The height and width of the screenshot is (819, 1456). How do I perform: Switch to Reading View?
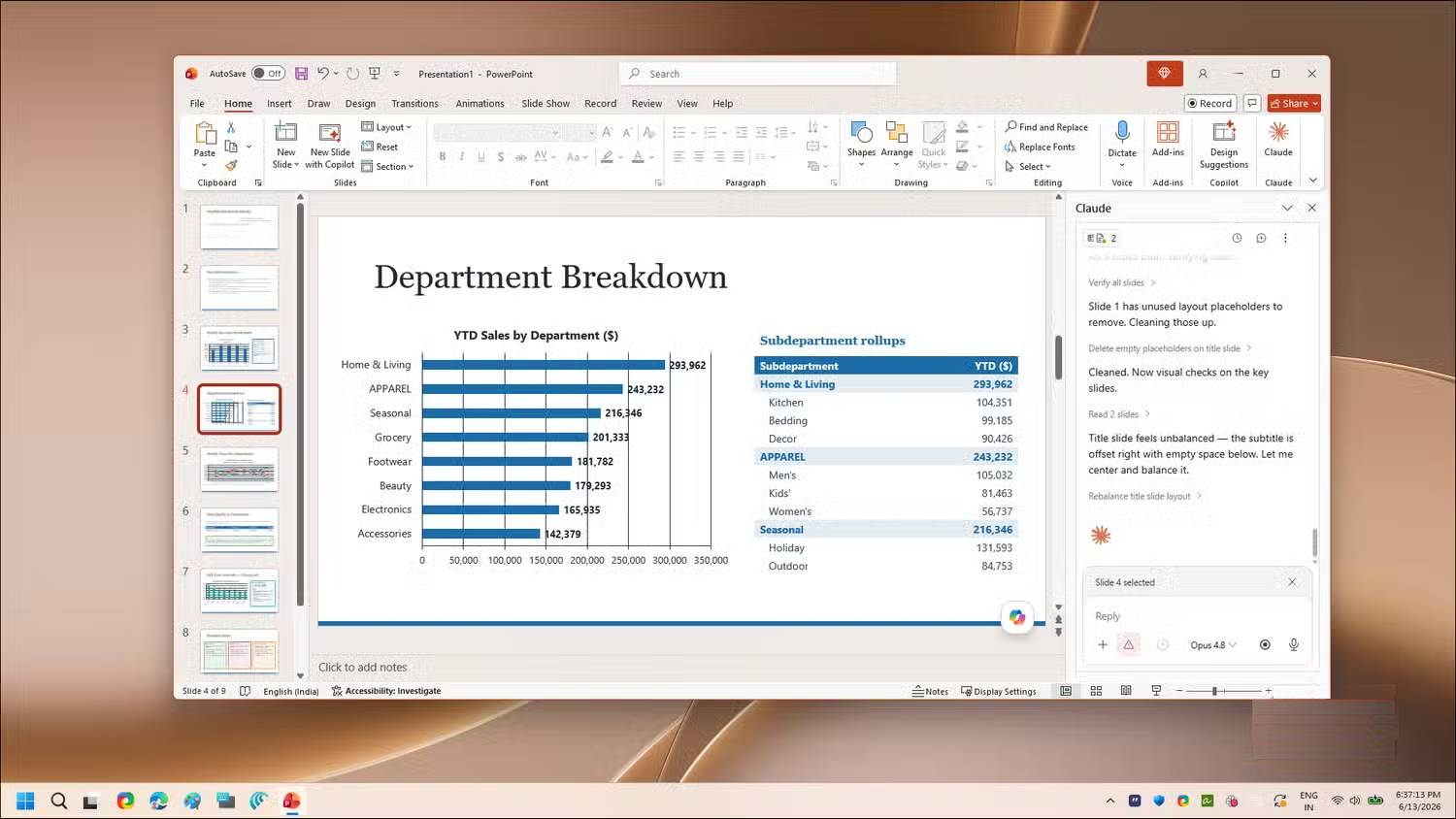[1126, 691]
